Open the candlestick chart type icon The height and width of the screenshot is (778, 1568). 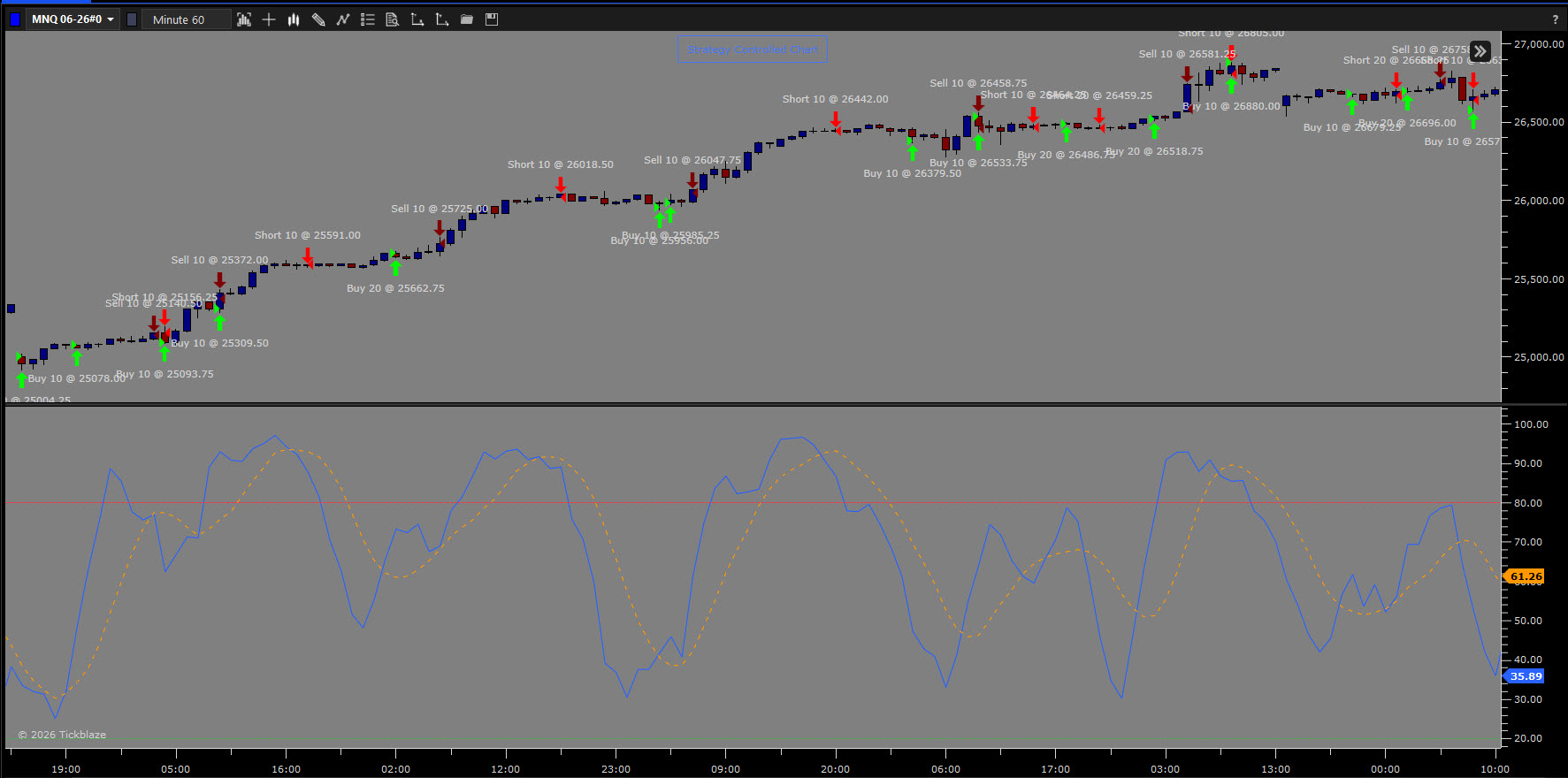[x=294, y=19]
